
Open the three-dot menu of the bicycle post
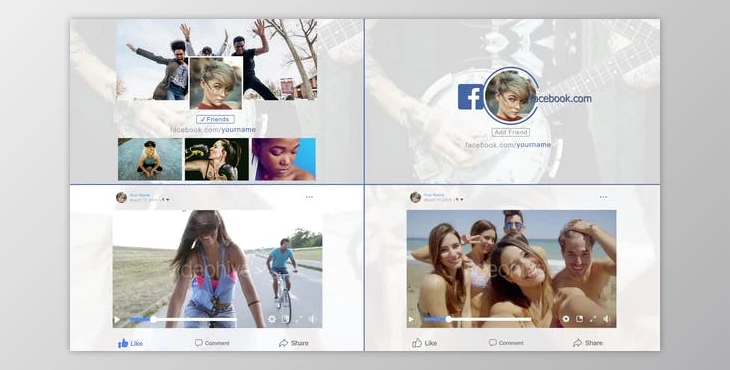tap(310, 197)
